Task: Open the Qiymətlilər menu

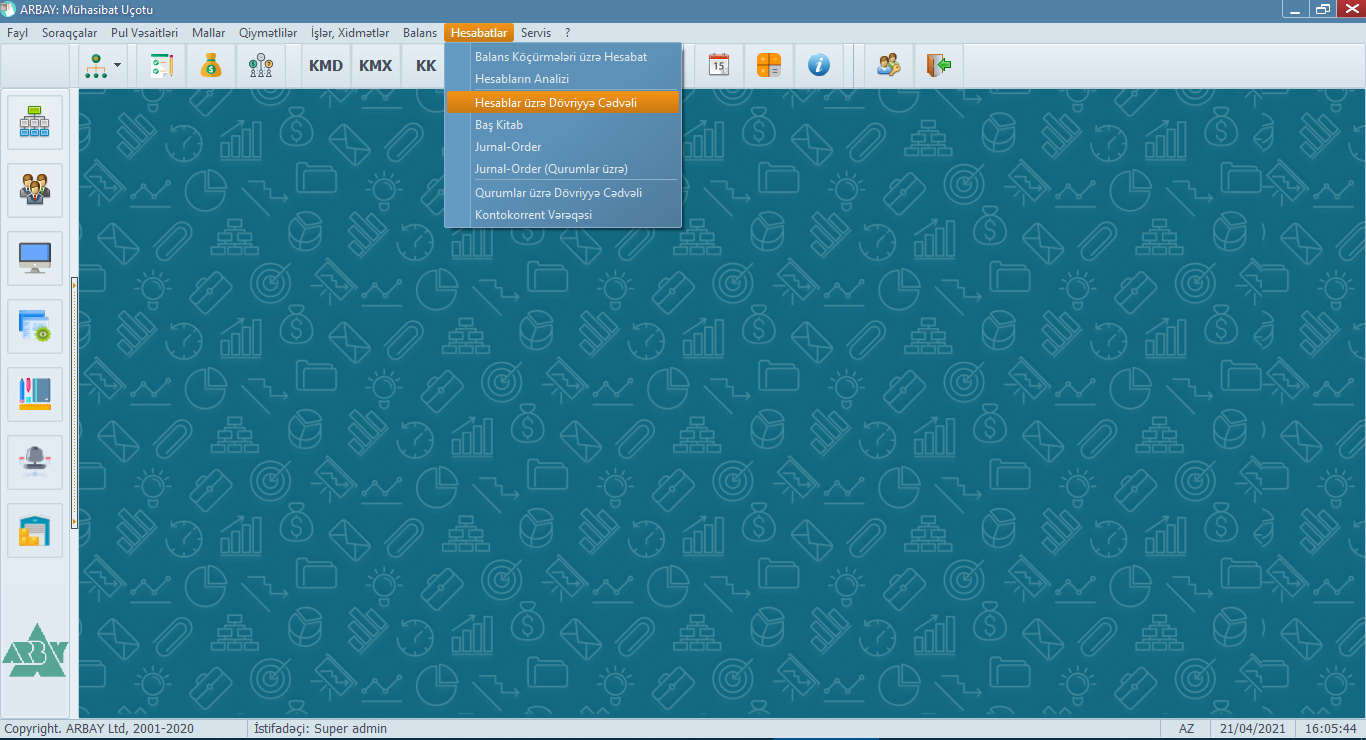Action: click(268, 33)
